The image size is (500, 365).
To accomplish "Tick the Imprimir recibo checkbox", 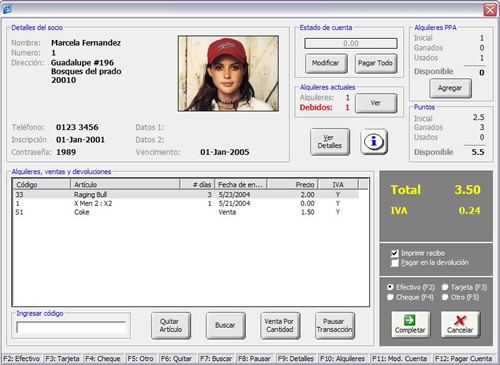I will tap(395, 253).
